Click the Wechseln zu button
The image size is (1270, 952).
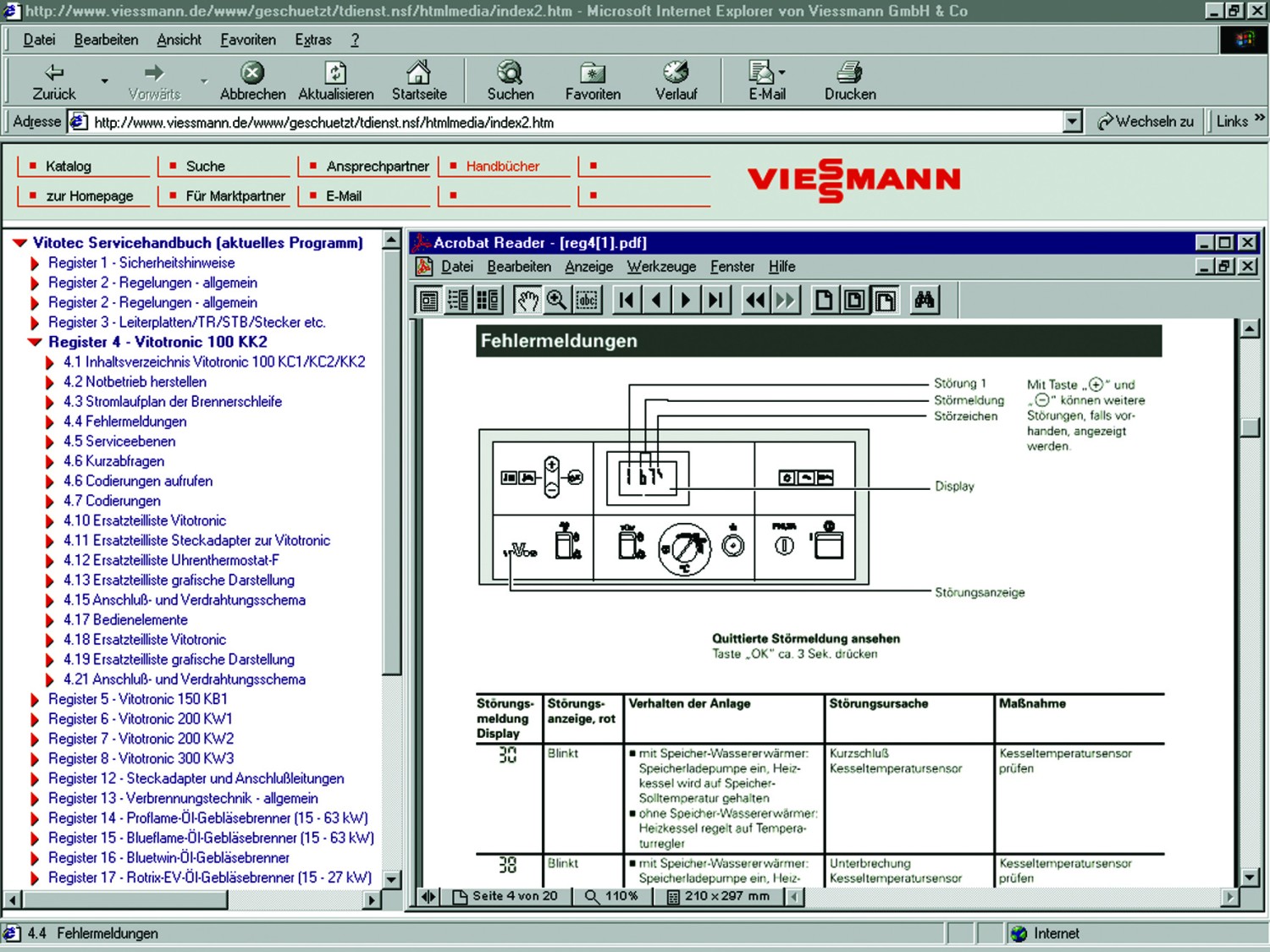[1146, 122]
